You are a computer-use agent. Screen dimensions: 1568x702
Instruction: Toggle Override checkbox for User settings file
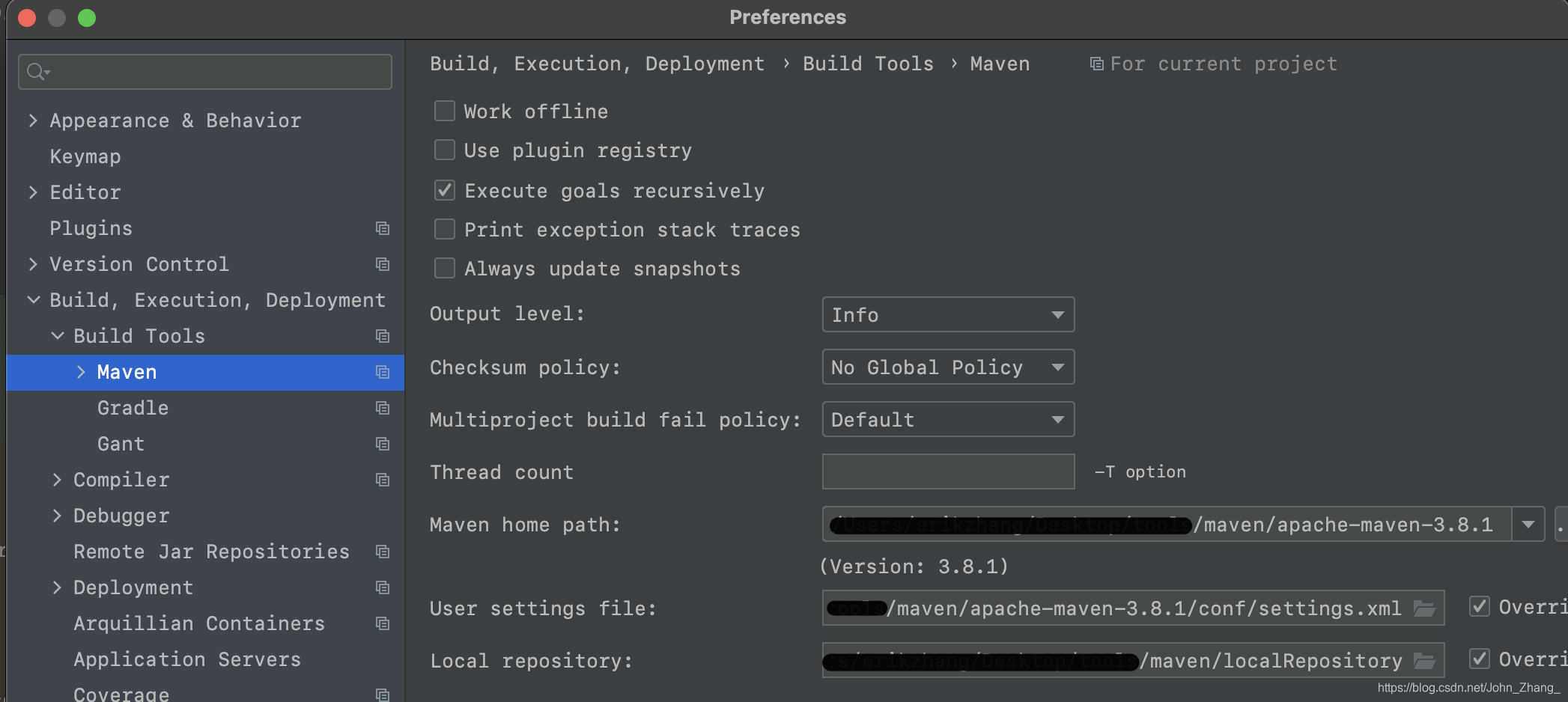1480,607
